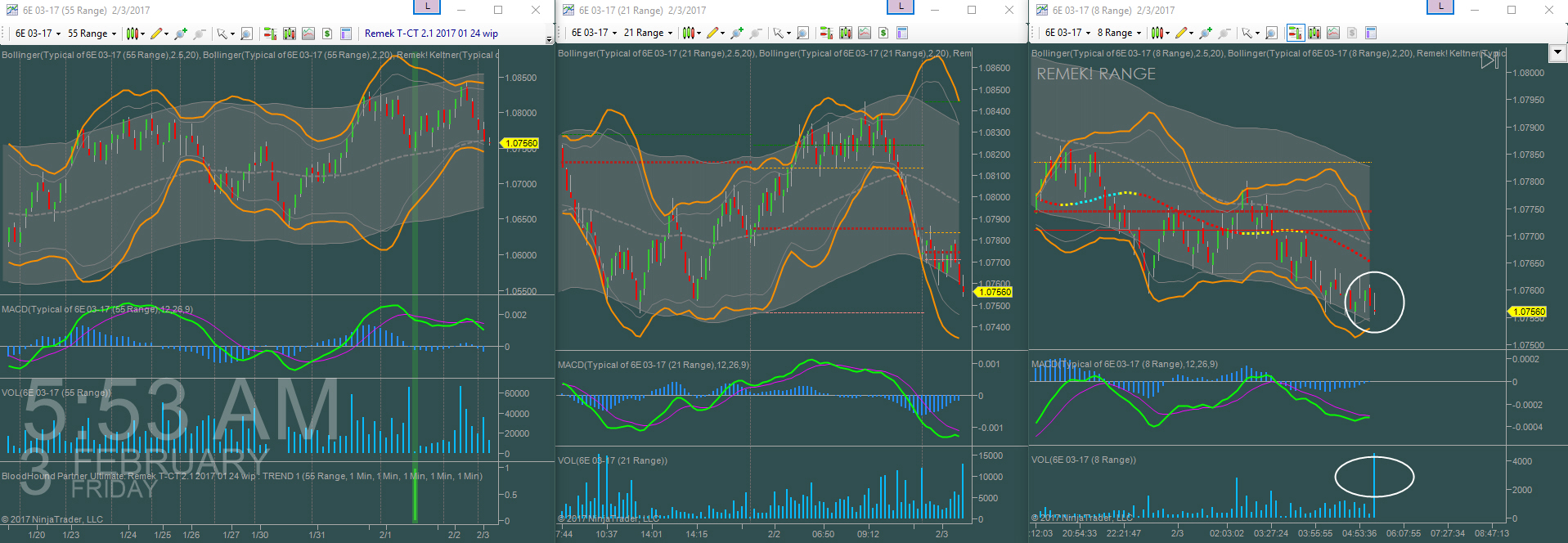
Task: Click magnifier-over-window icon in 55 Range window
Action: tap(246, 34)
